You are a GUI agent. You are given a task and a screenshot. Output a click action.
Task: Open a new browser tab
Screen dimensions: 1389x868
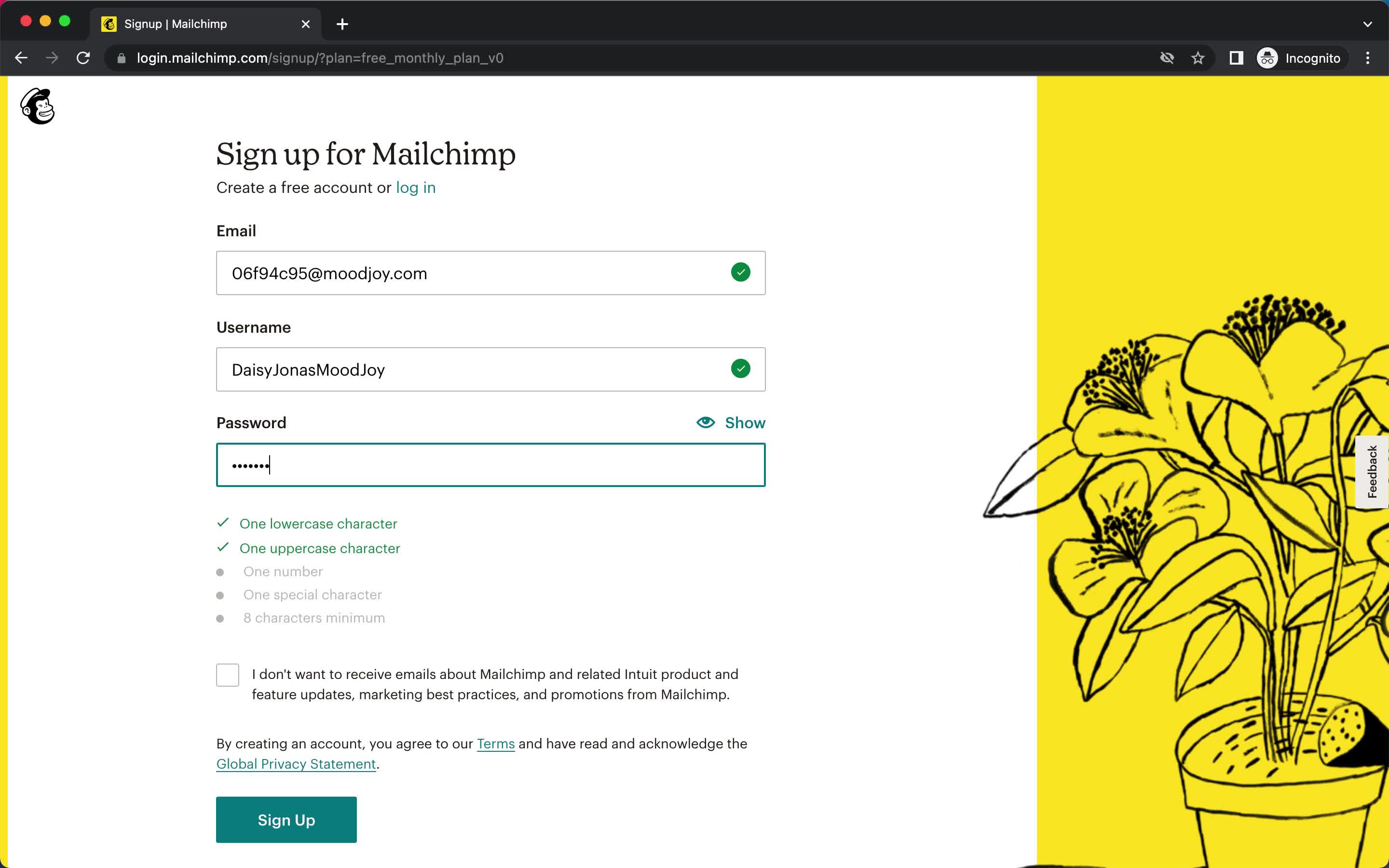342,24
